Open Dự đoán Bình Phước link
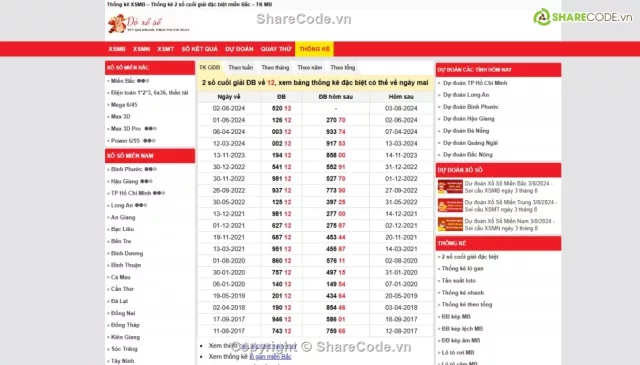Image resolution: width=640 pixels, height=365 pixels. point(471,107)
